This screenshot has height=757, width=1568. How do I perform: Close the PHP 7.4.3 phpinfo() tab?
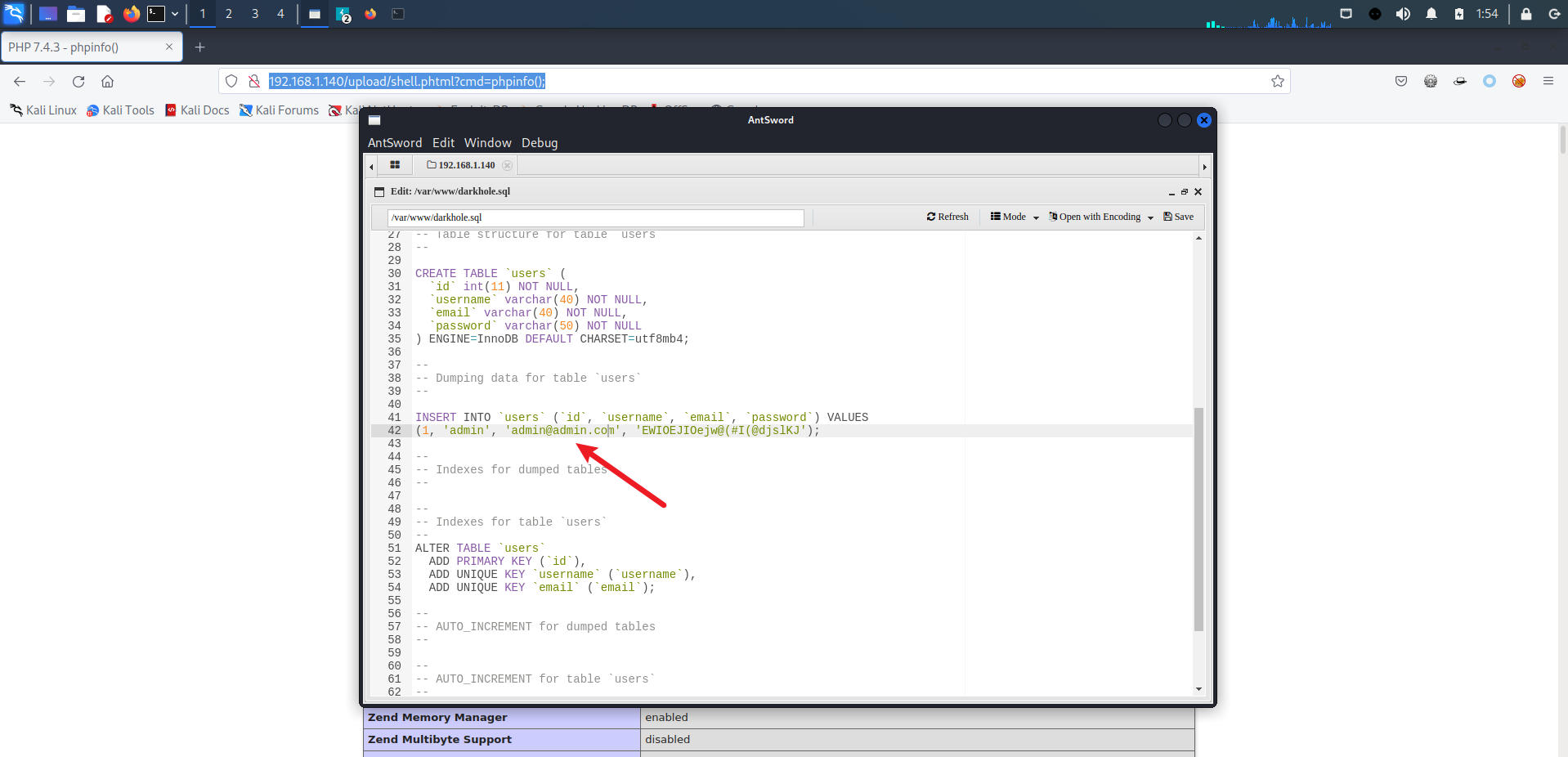(x=169, y=47)
